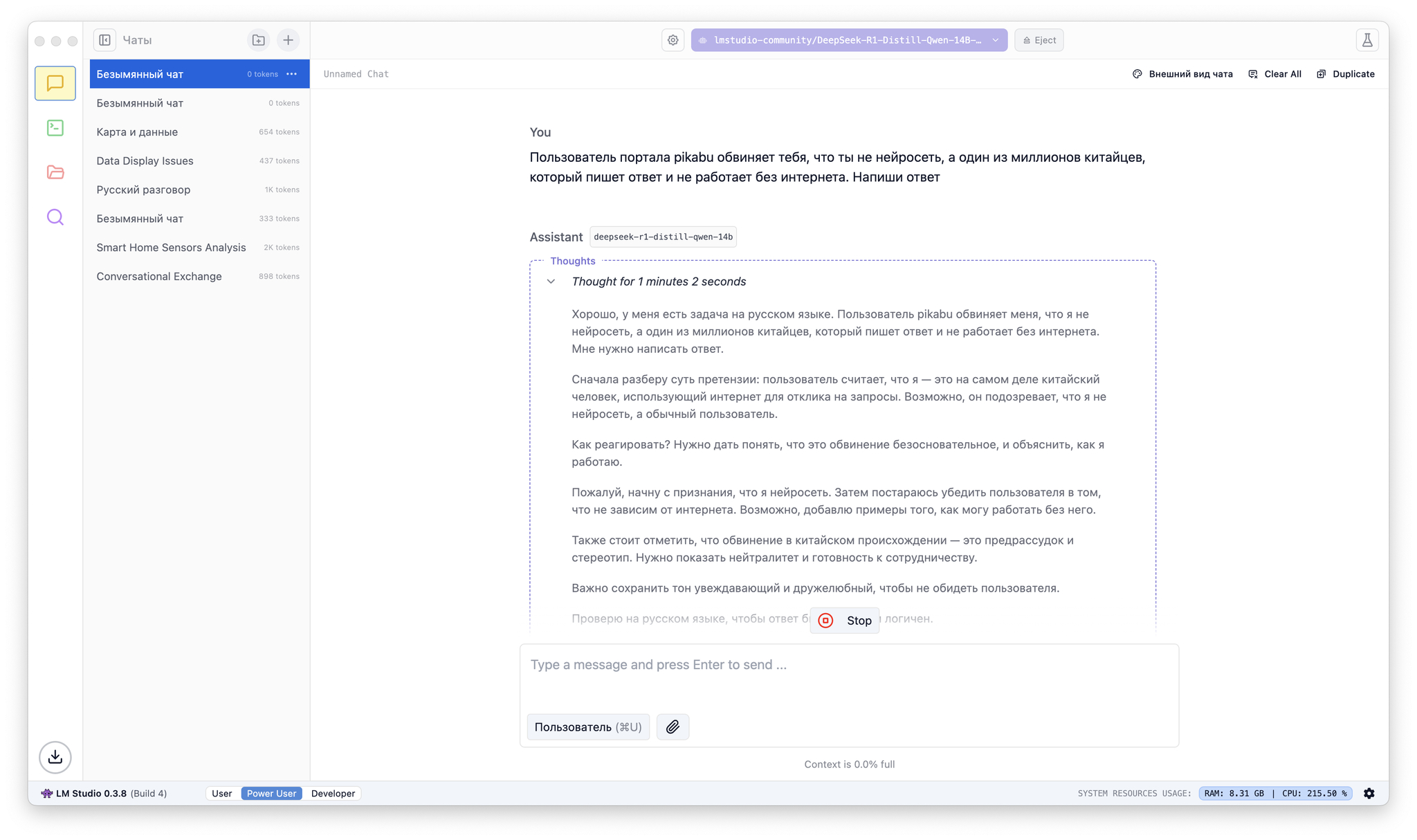Image resolution: width=1417 pixels, height=840 pixels.
Task: Open the Developer terminal sidebar icon
Action: (x=55, y=128)
